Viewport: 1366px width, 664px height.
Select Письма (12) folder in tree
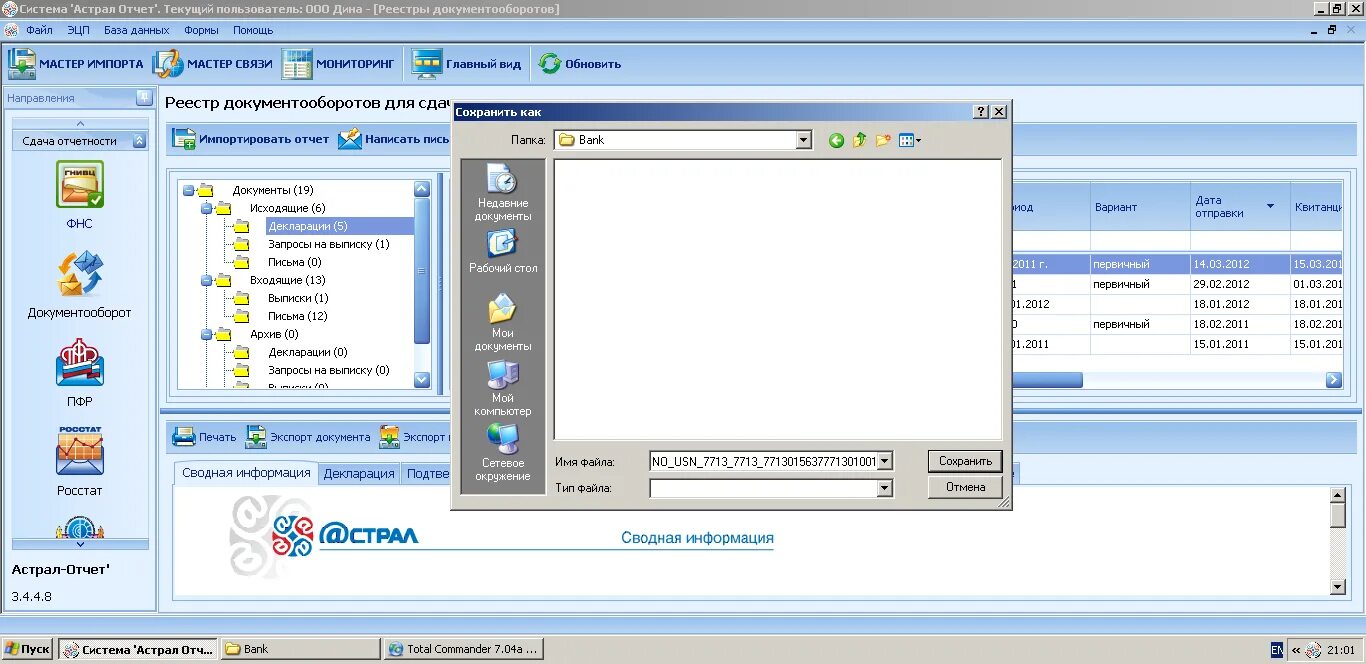(x=298, y=316)
